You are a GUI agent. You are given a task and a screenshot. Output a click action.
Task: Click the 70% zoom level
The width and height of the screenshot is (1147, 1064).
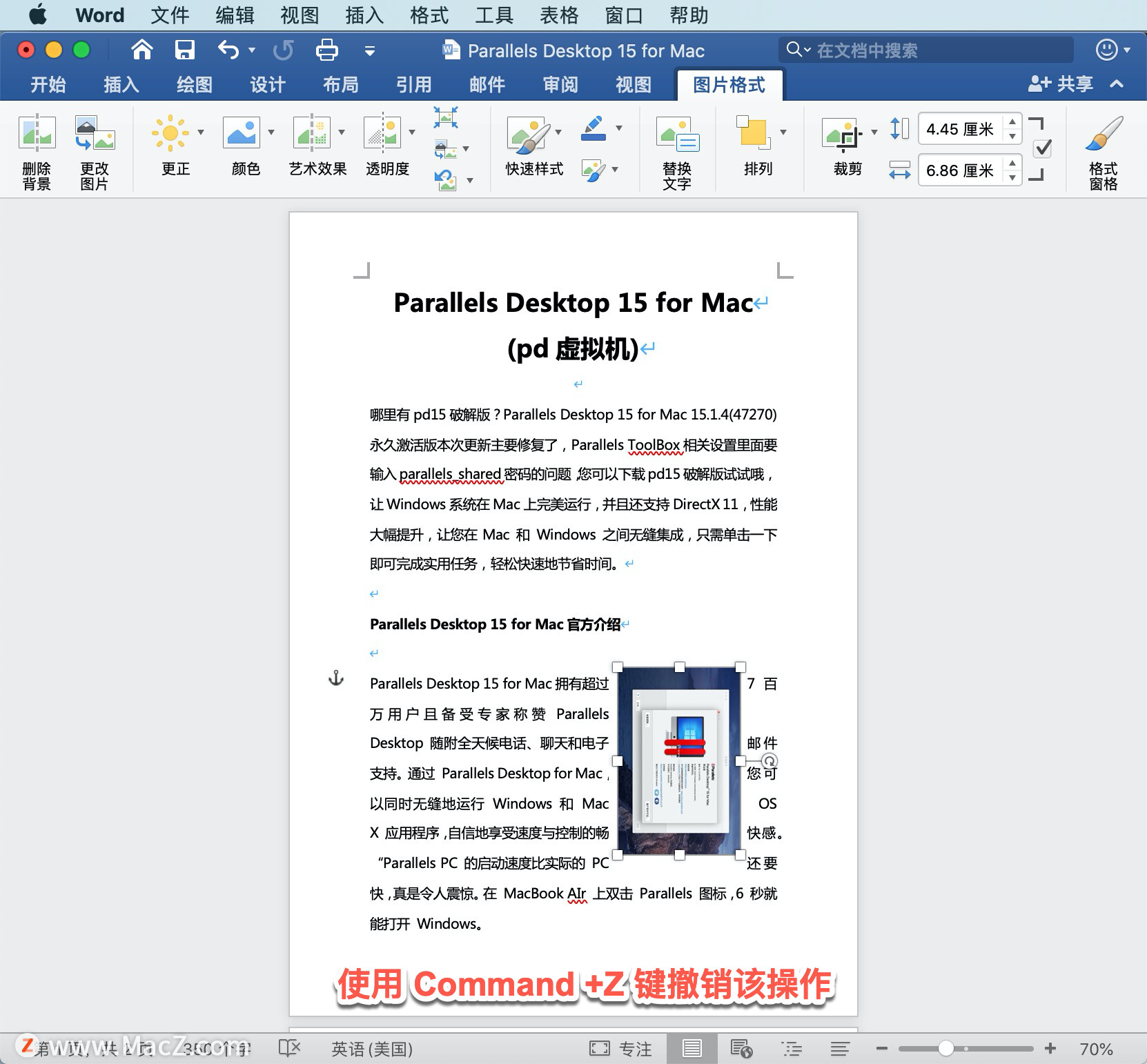pos(1096,1049)
